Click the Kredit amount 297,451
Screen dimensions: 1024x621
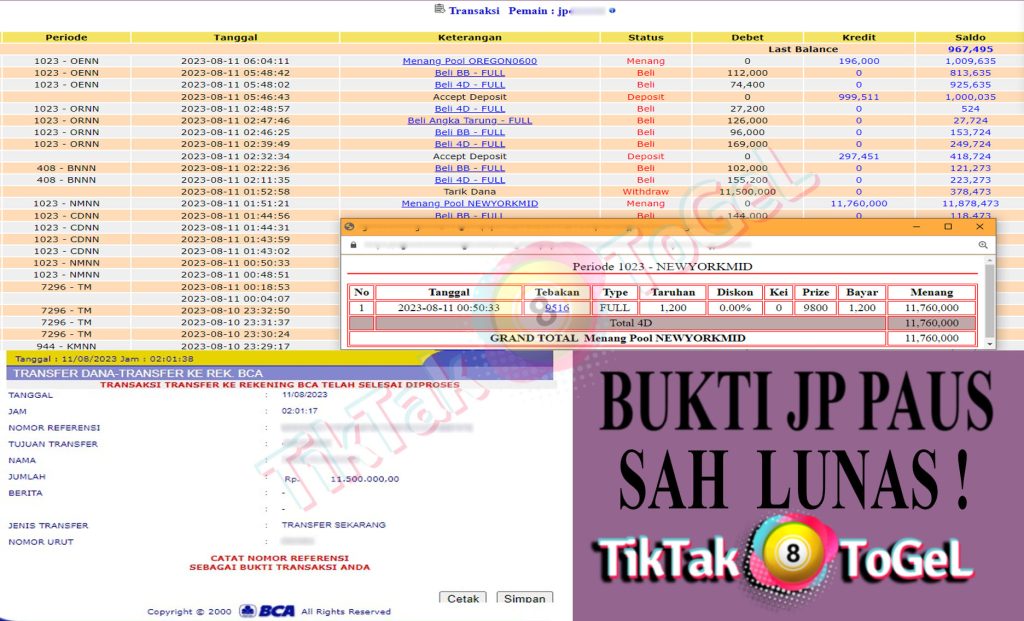pyautogui.click(x=859, y=156)
